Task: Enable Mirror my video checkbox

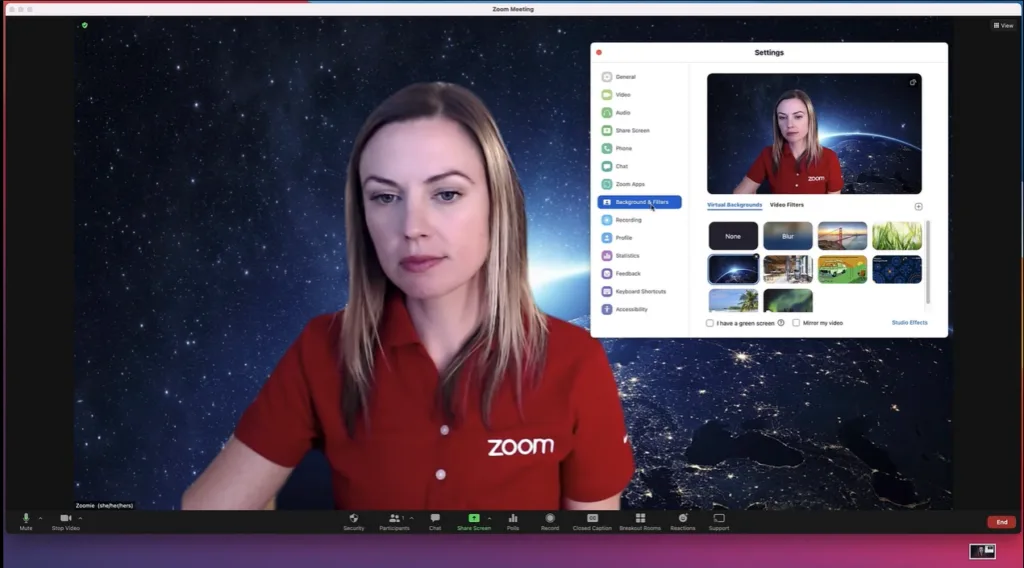Action: click(x=796, y=323)
